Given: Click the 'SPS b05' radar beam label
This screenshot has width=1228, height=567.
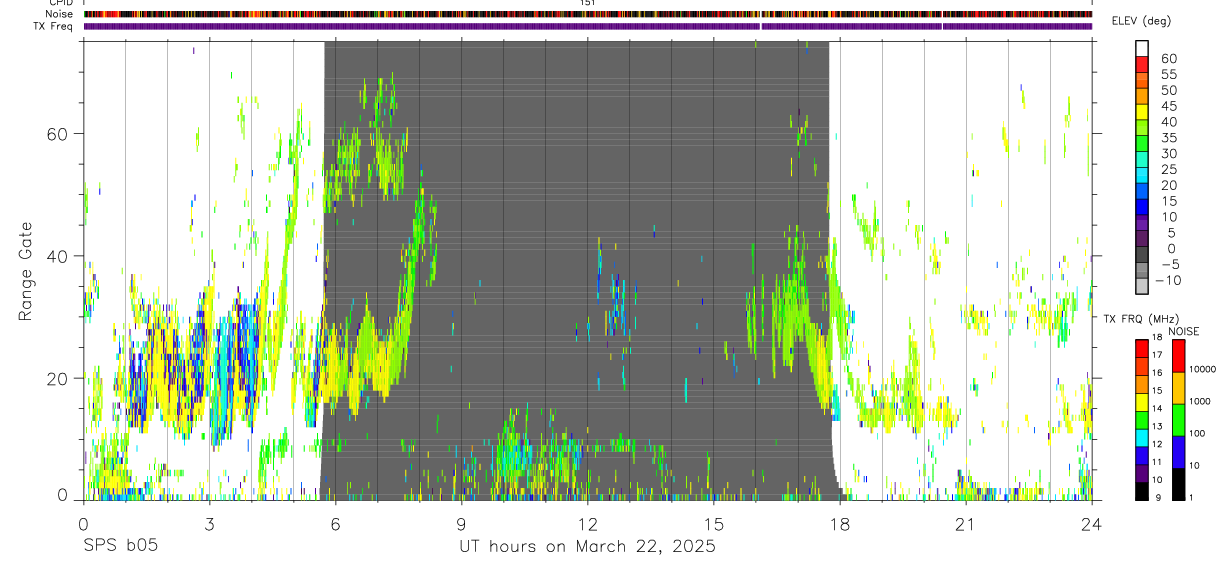Looking at the screenshot, I should point(120,547).
